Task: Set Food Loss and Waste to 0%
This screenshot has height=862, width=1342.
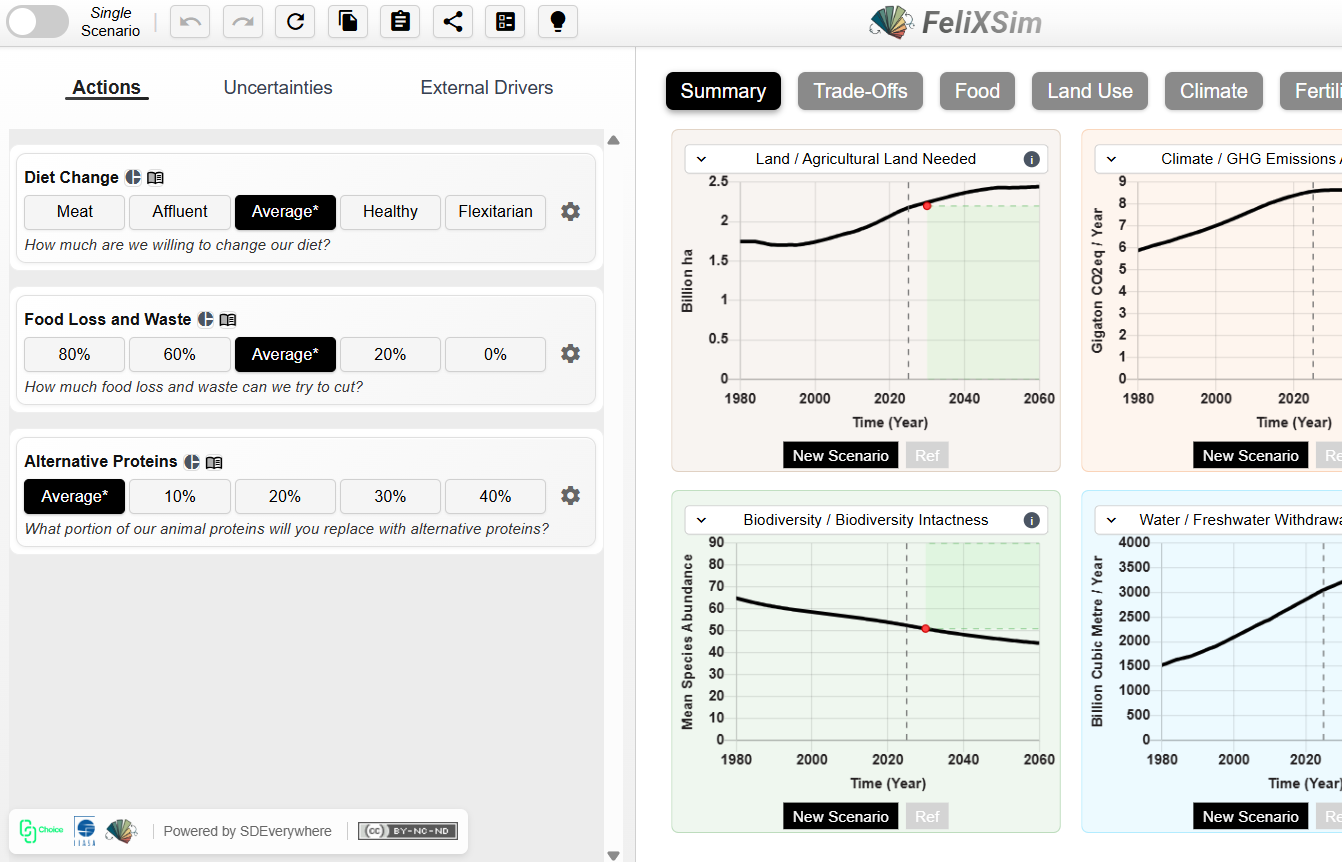Action: click(x=496, y=354)
